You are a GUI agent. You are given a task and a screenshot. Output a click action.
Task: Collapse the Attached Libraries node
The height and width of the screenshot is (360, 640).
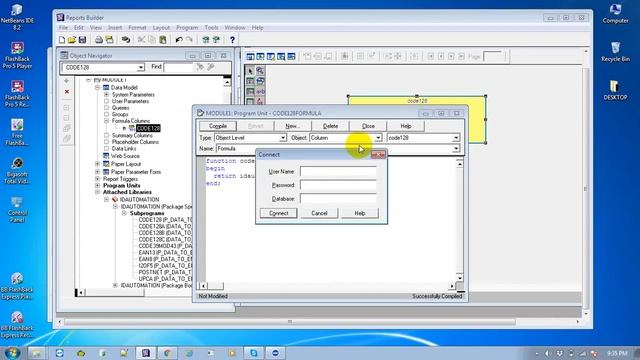[98, 192]
